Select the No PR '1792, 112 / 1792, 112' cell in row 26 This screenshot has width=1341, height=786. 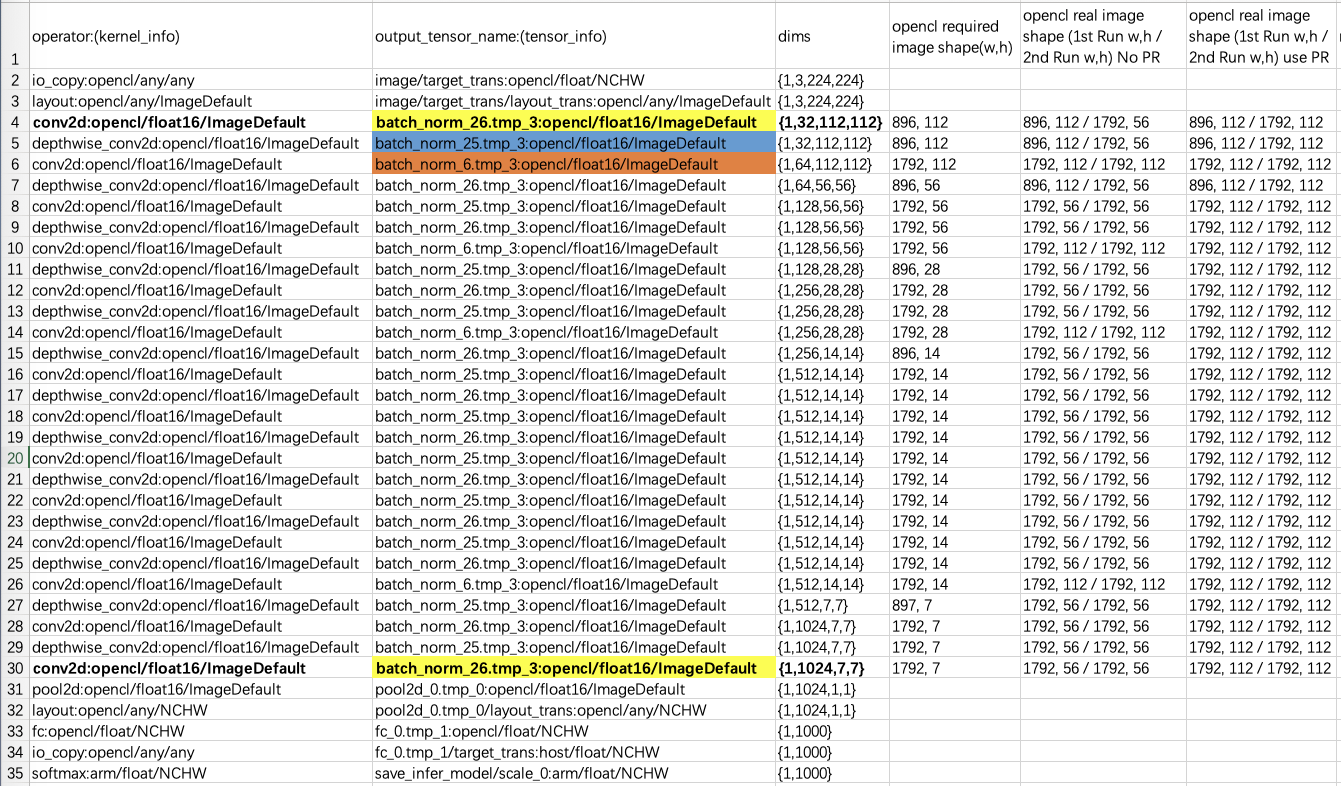[x=1103, y=584]
